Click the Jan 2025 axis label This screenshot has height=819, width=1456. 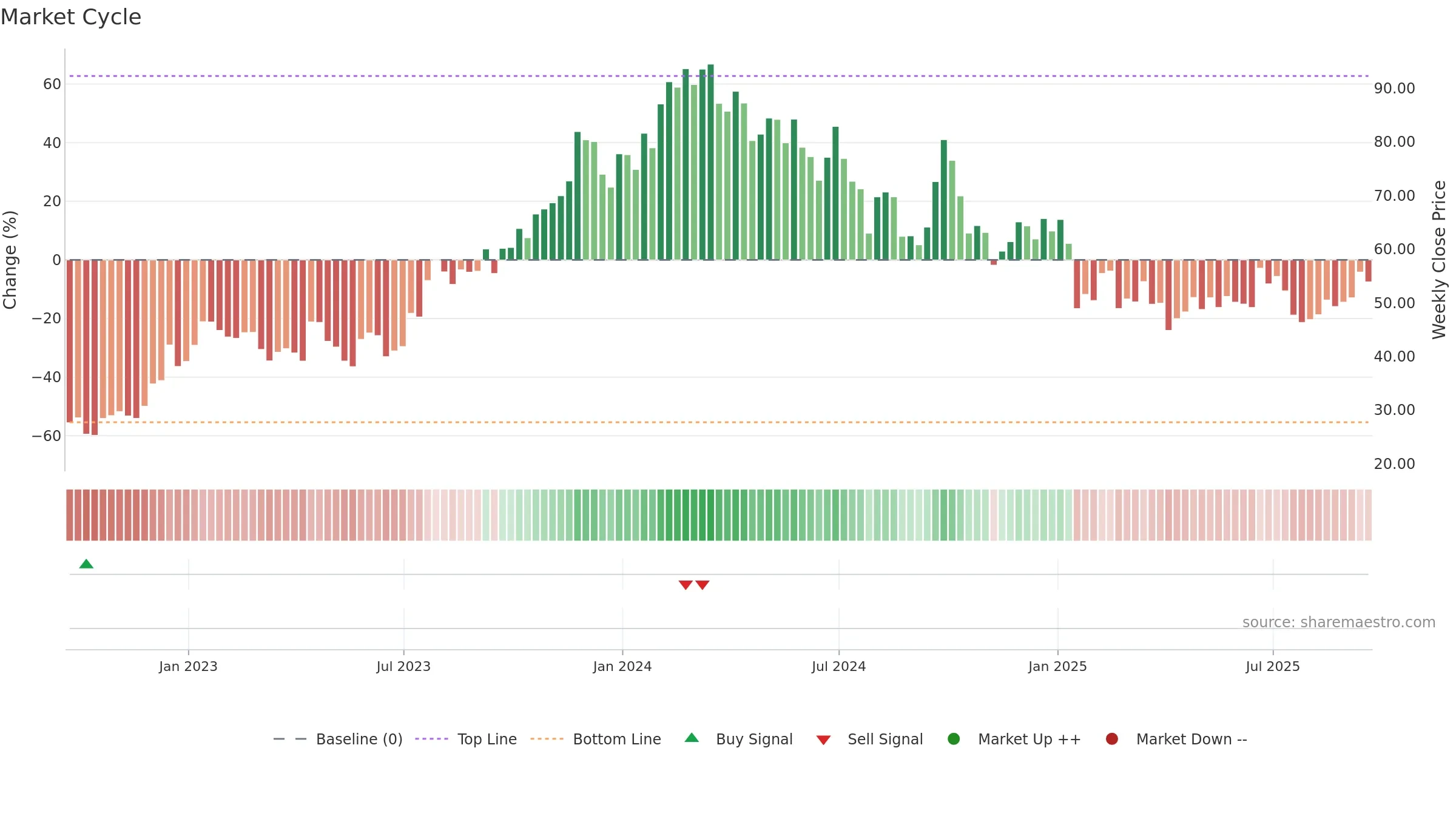coord(1057,666)
